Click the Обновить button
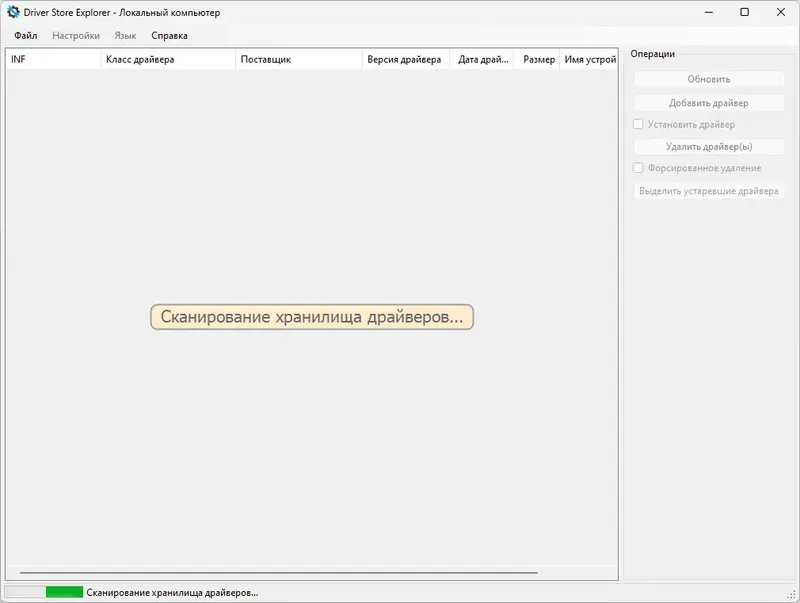 point(710,80)
